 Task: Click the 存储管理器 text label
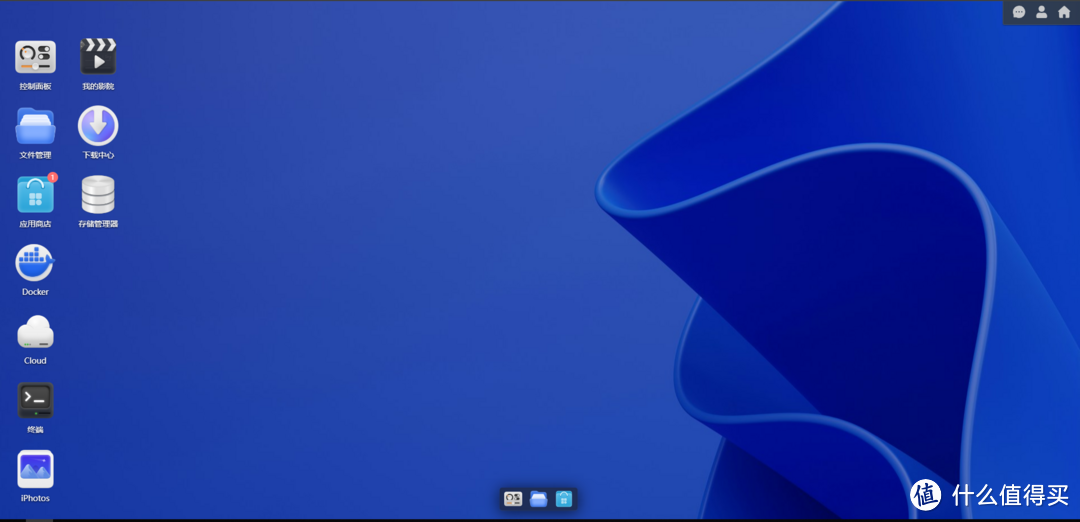[98, 224]
